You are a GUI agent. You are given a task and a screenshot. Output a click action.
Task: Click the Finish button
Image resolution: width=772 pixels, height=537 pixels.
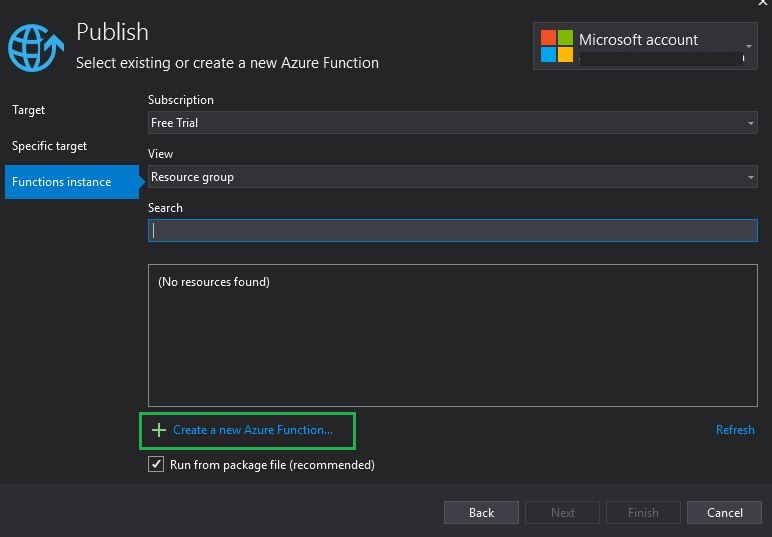[x=643, y=512]
